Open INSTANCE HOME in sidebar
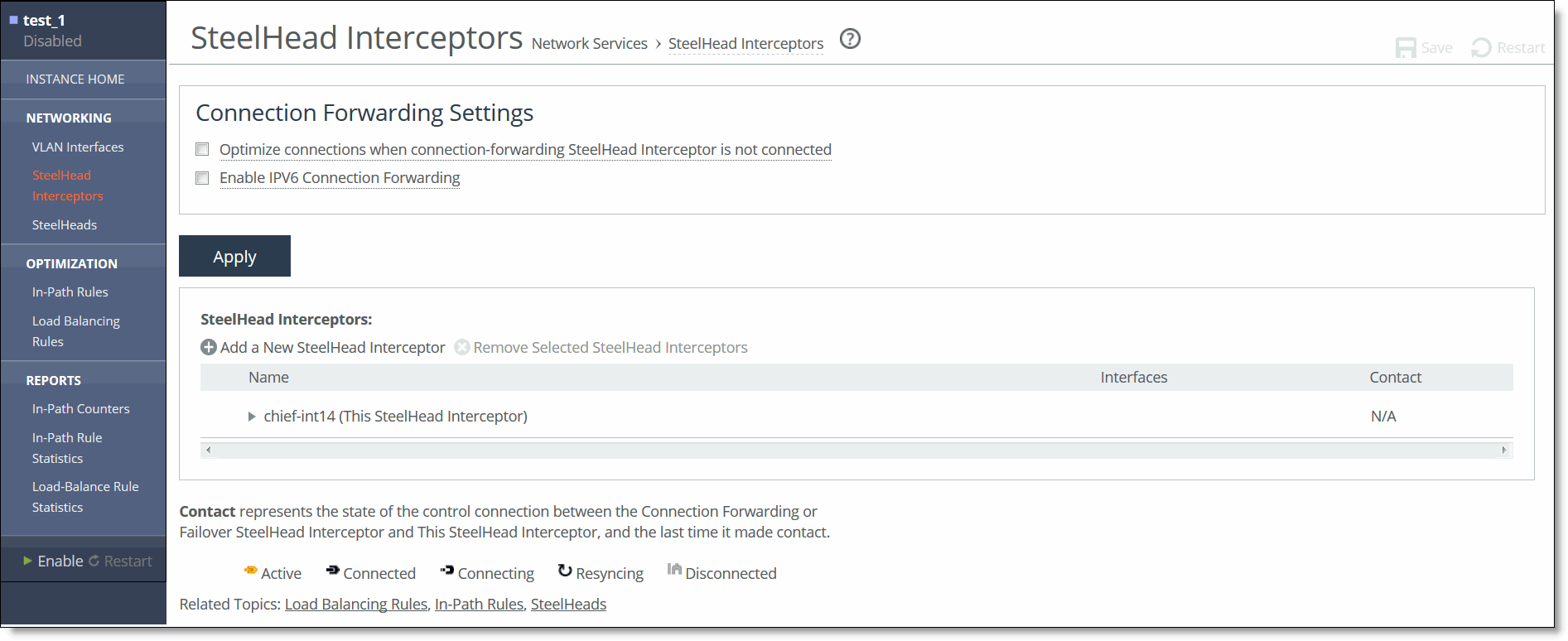 coord(75,80)
